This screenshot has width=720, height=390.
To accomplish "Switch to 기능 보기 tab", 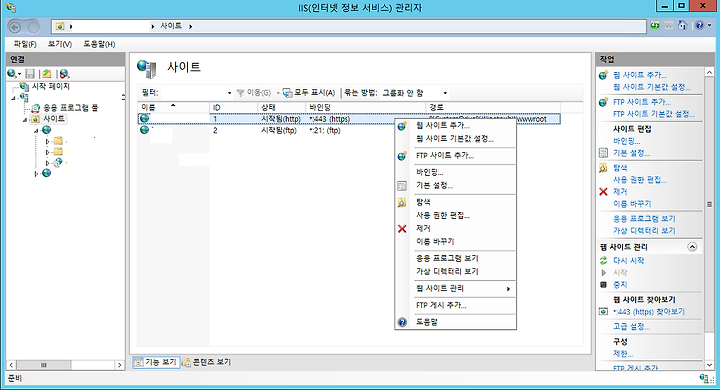I will pos(155,362).
